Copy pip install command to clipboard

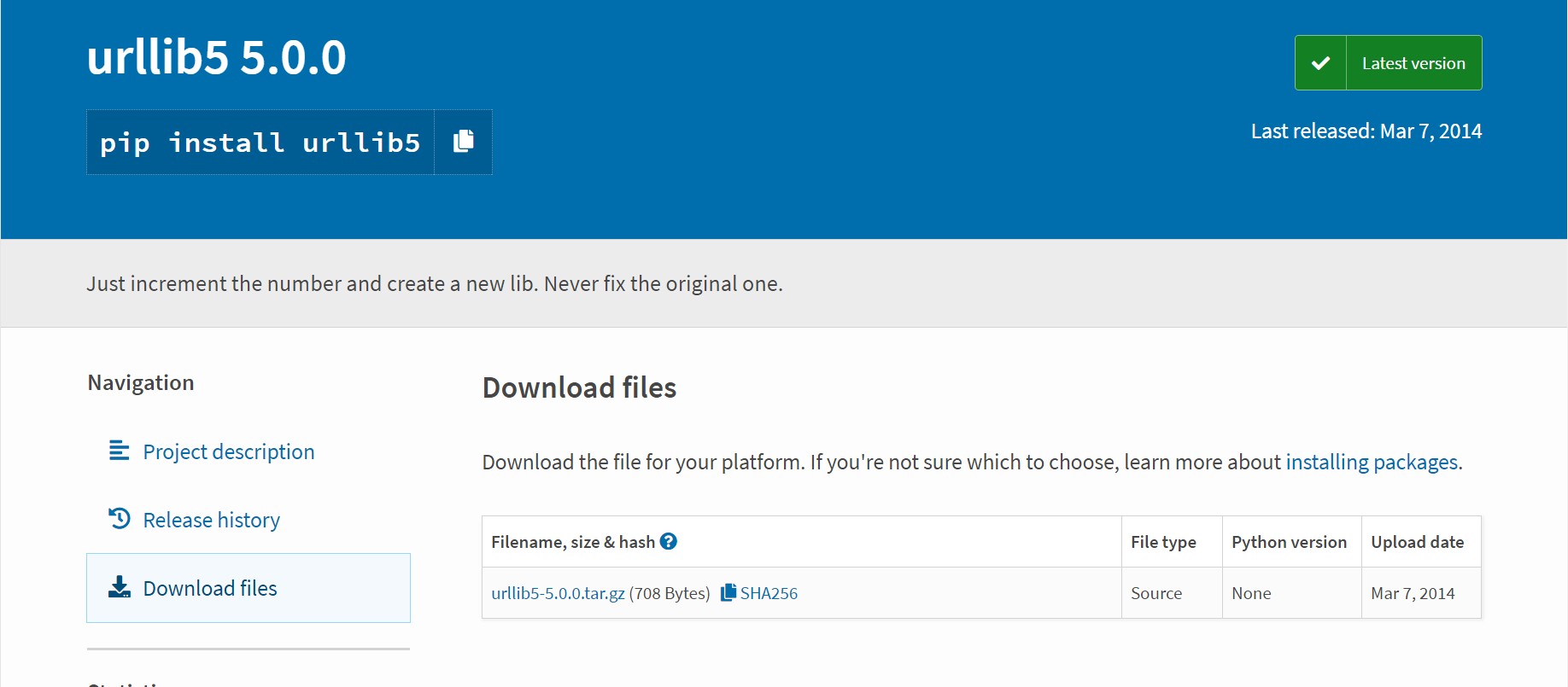464,142
